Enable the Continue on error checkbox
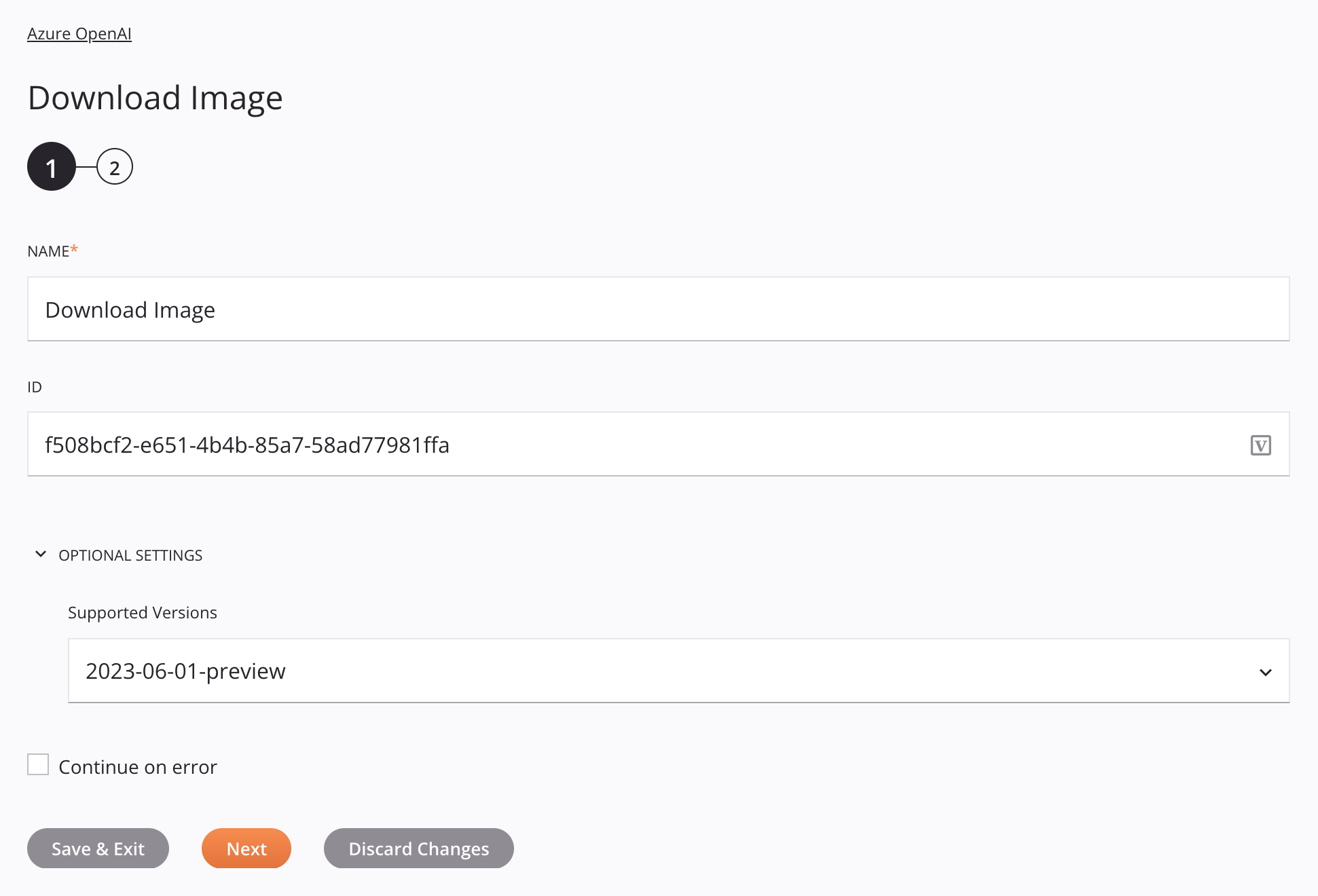Screen dimensions: 1318x896 click(x=38, y=764)
